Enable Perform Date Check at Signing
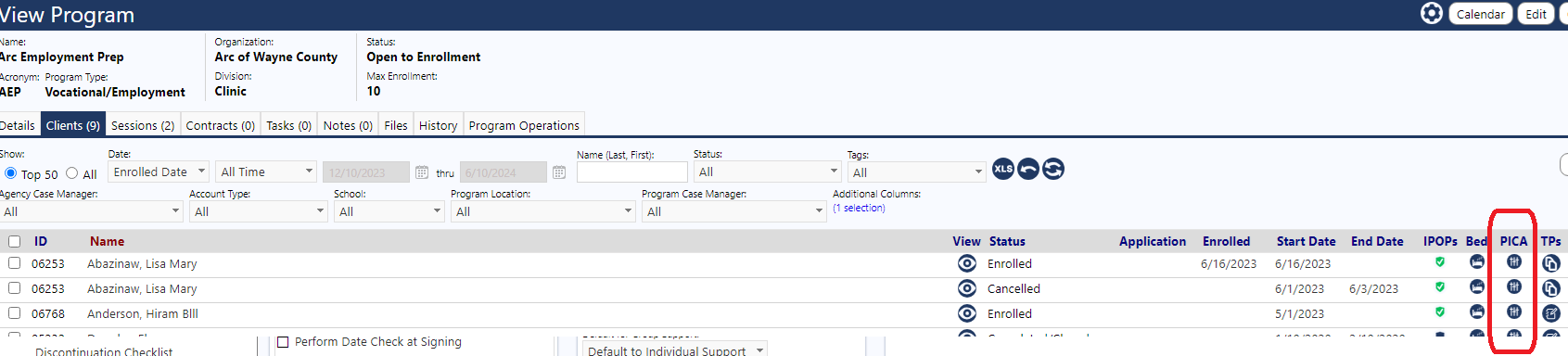This screenshot has height=356, width=1568. [x=284, y=342]
